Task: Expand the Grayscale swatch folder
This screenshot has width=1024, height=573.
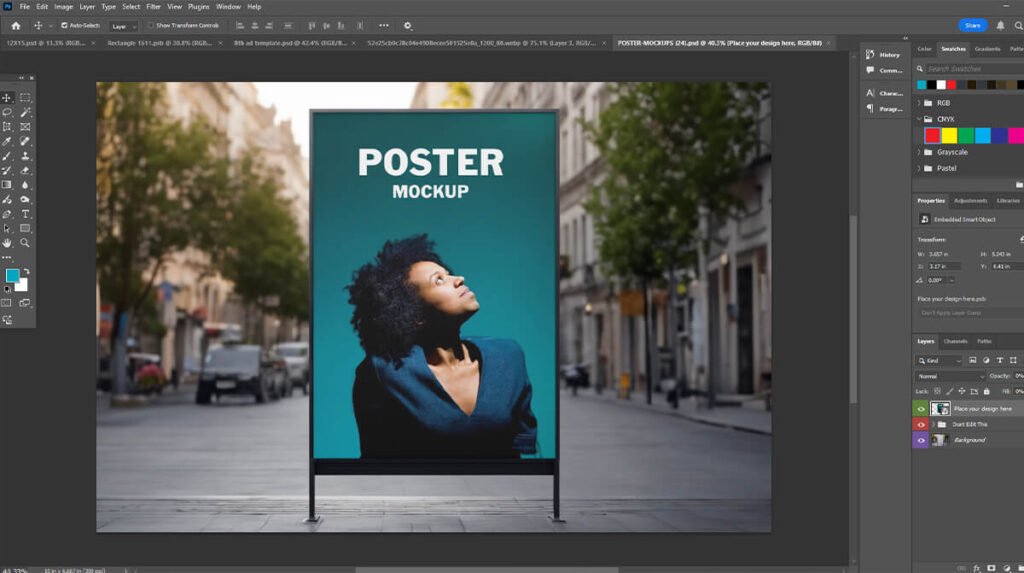Action: pos(920,152)
